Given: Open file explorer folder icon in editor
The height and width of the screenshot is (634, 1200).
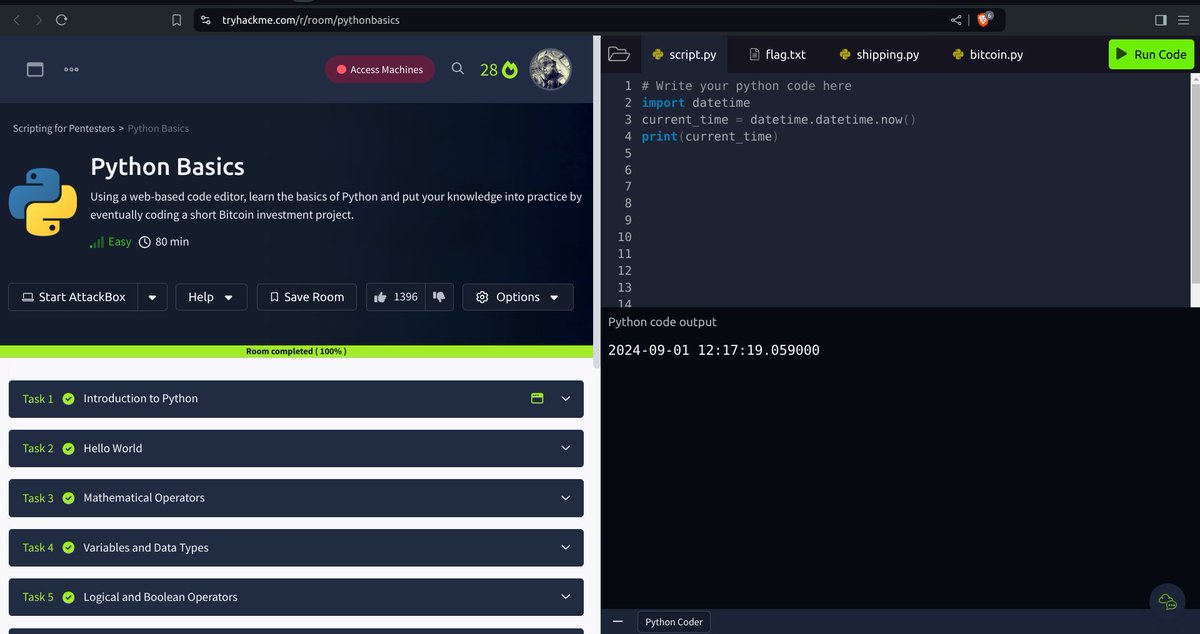Looking at the screenshot, I should tap(618, 54).
